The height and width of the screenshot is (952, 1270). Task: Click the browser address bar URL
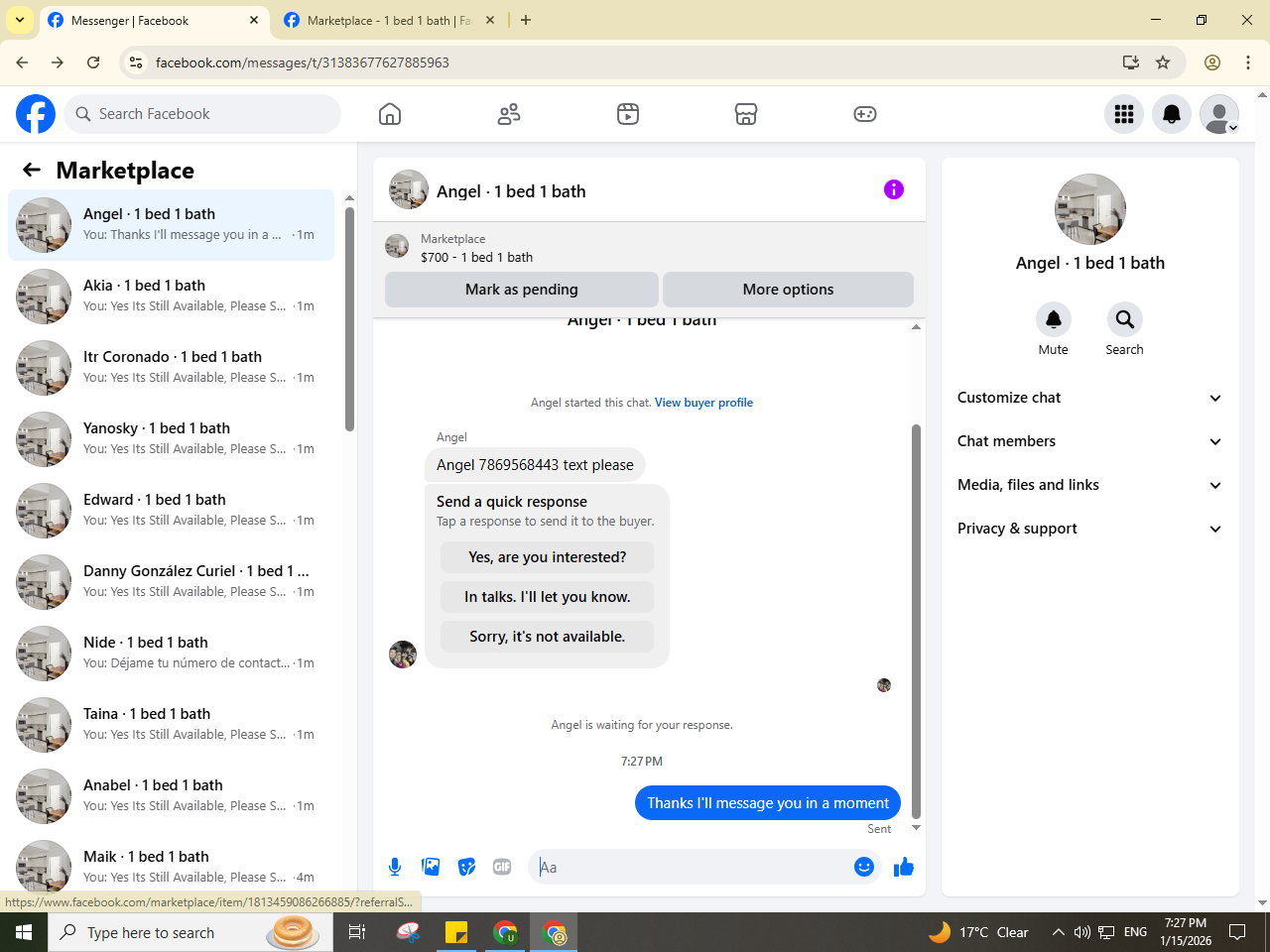[x=303, y=62]
